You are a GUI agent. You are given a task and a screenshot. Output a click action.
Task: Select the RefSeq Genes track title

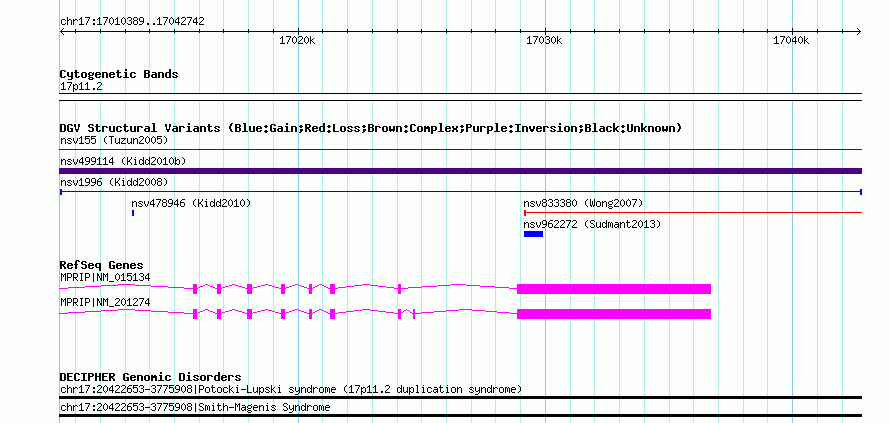click(101, 265)
